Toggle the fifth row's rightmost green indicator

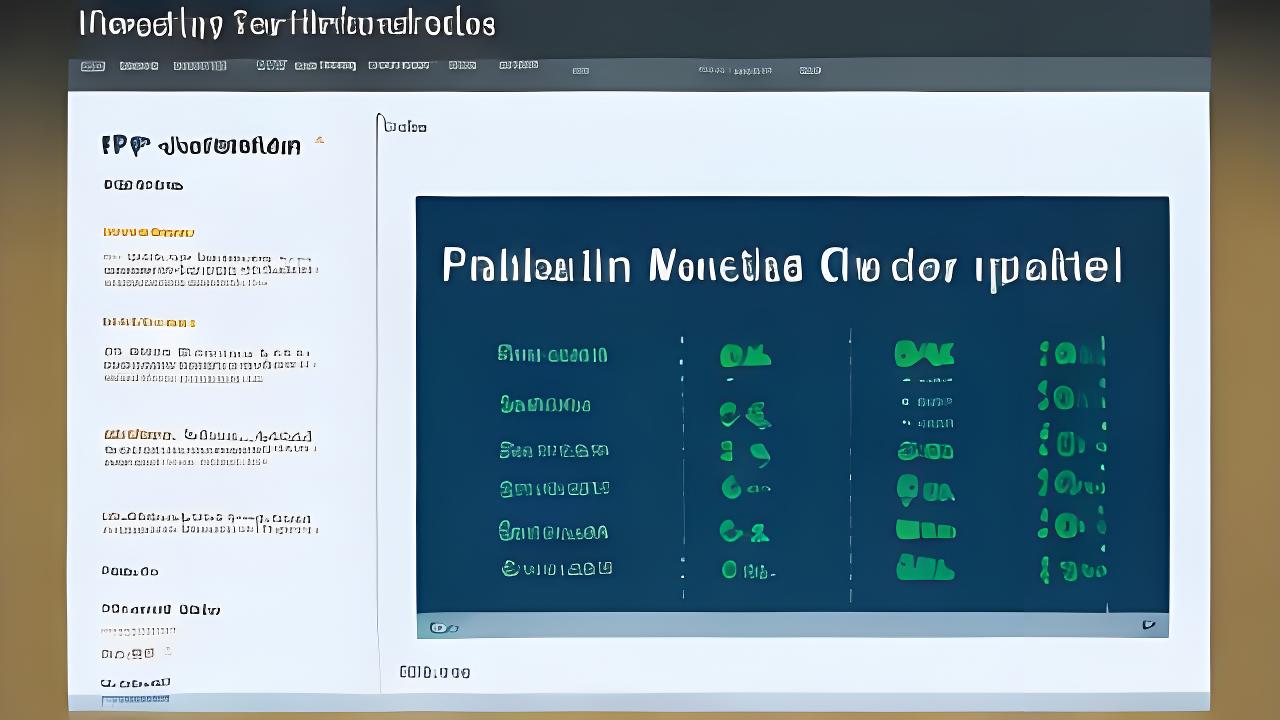pos(1072,526)
